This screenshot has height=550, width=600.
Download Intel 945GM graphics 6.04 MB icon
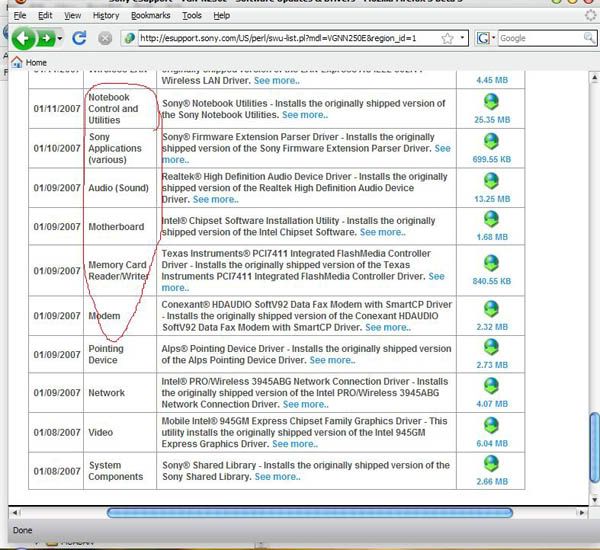[491, 426]
